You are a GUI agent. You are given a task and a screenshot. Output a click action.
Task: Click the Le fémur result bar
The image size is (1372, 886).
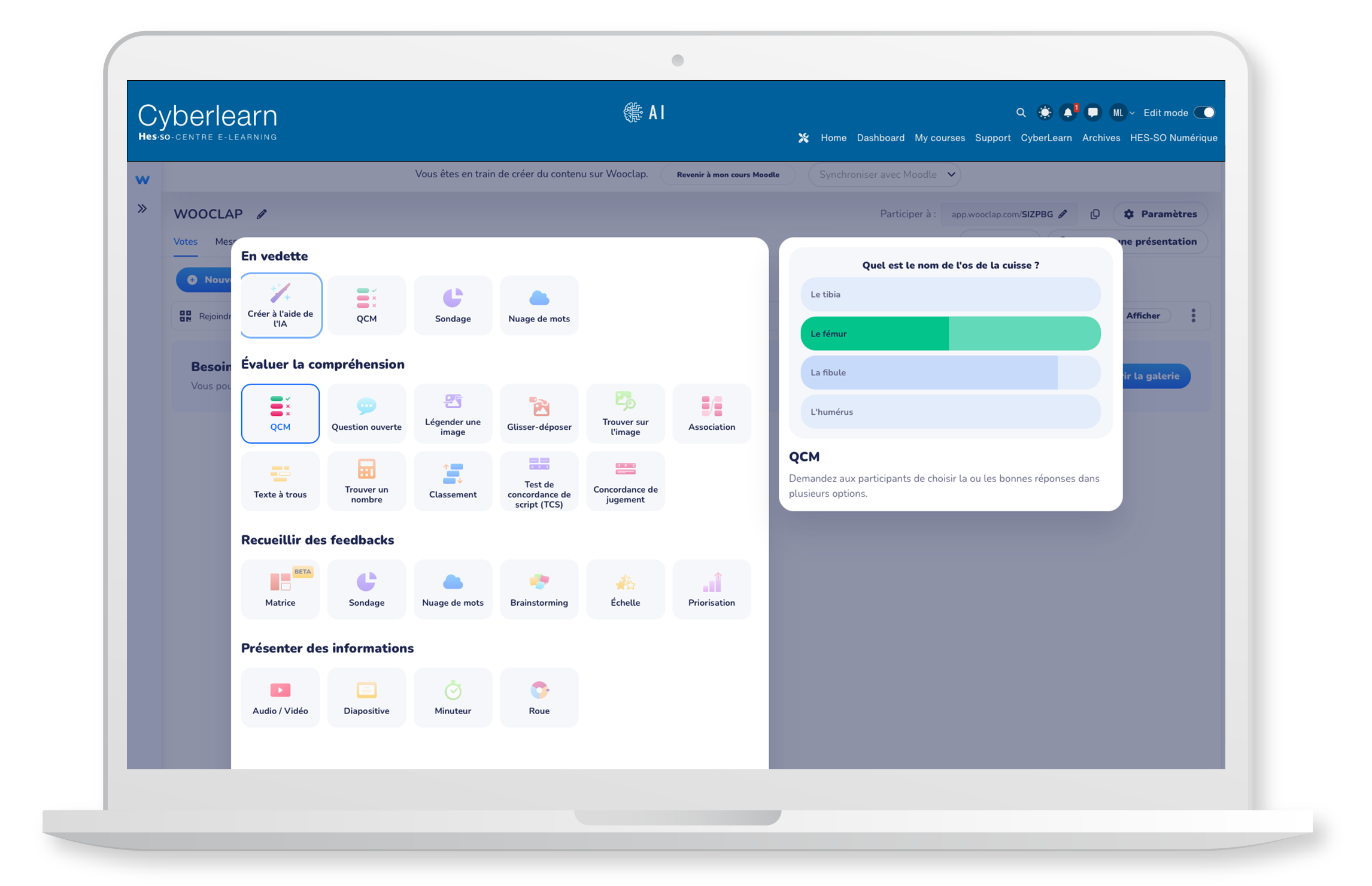[x=951, y=333]
